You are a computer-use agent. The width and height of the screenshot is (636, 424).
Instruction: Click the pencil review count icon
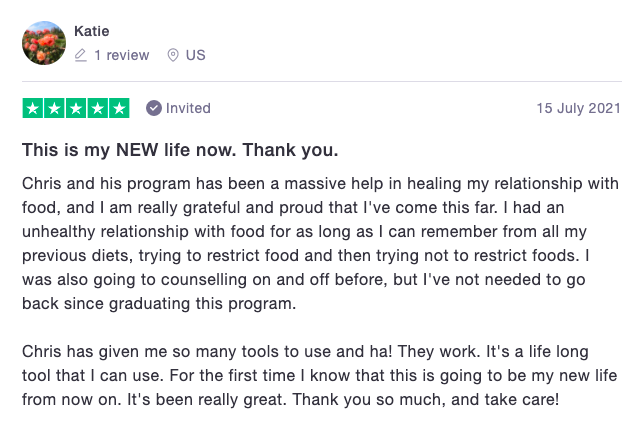coord(81,56)
